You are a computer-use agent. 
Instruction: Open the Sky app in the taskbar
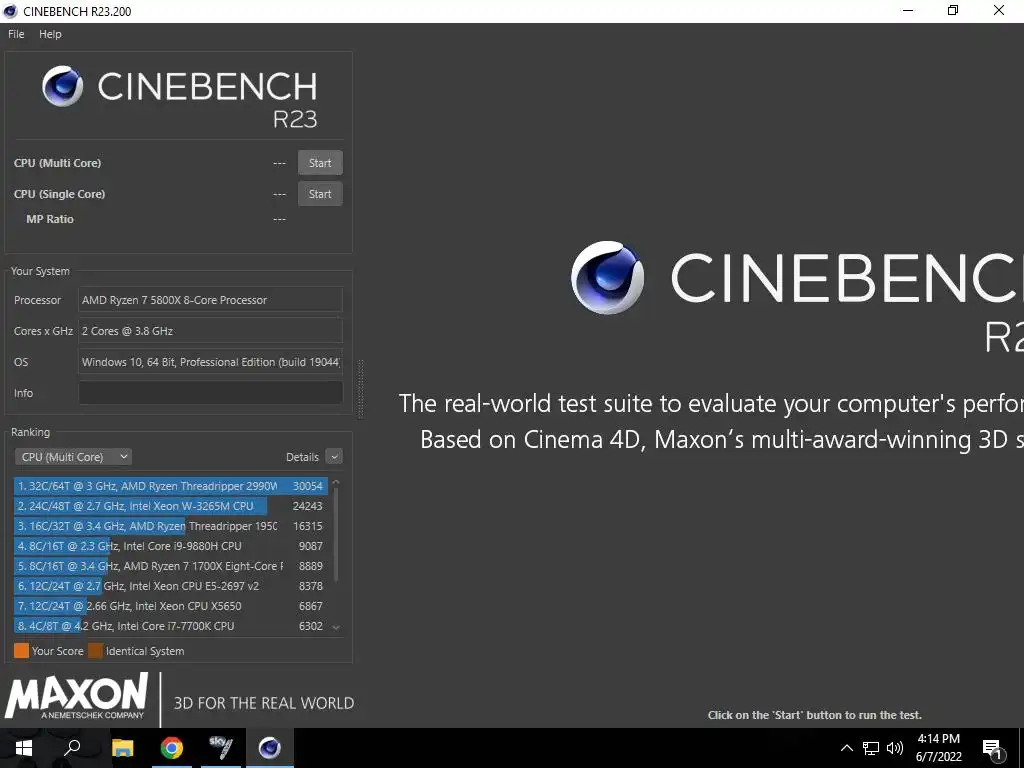pos(221,748)
